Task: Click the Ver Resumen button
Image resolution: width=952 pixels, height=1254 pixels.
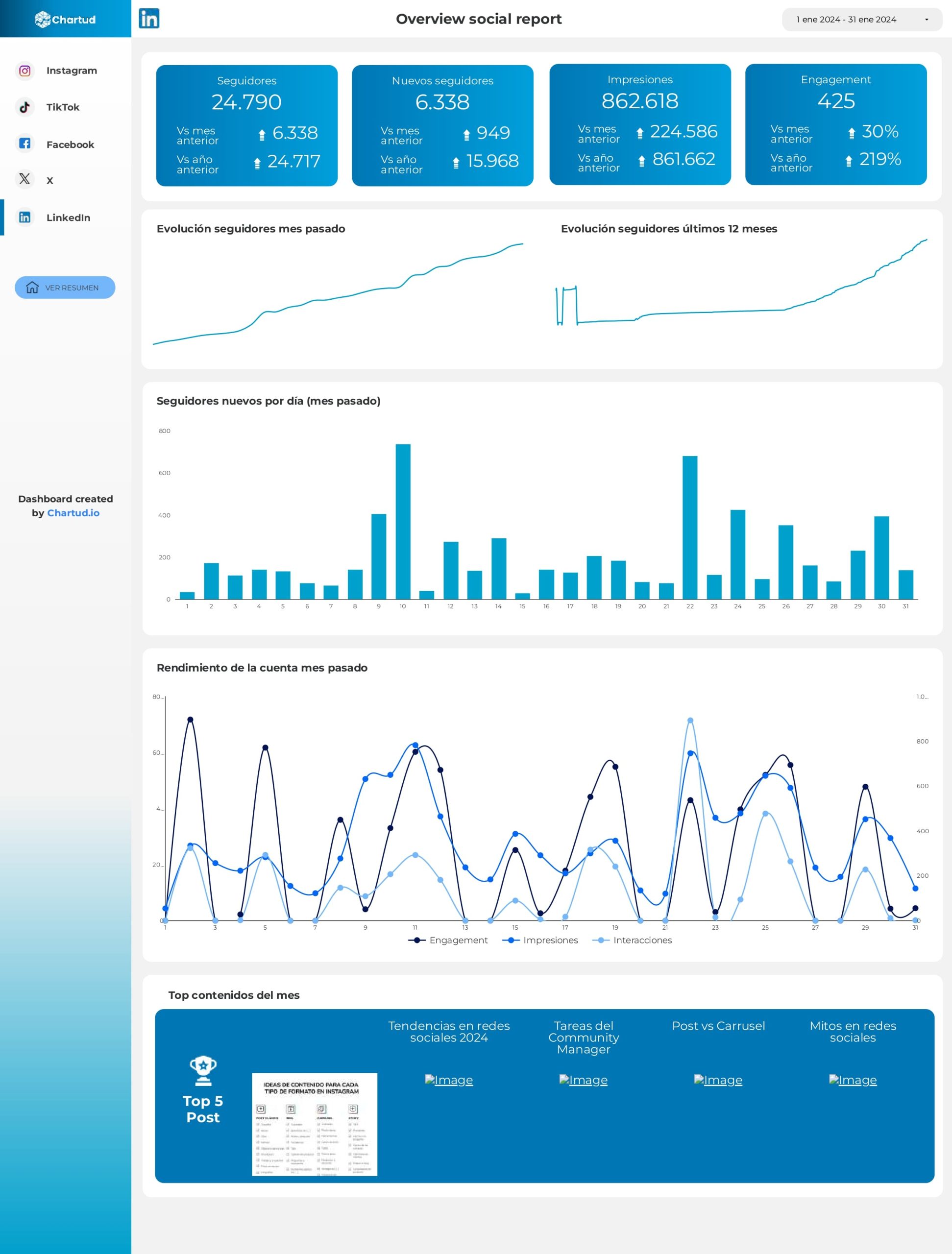Action: [72, 288]
